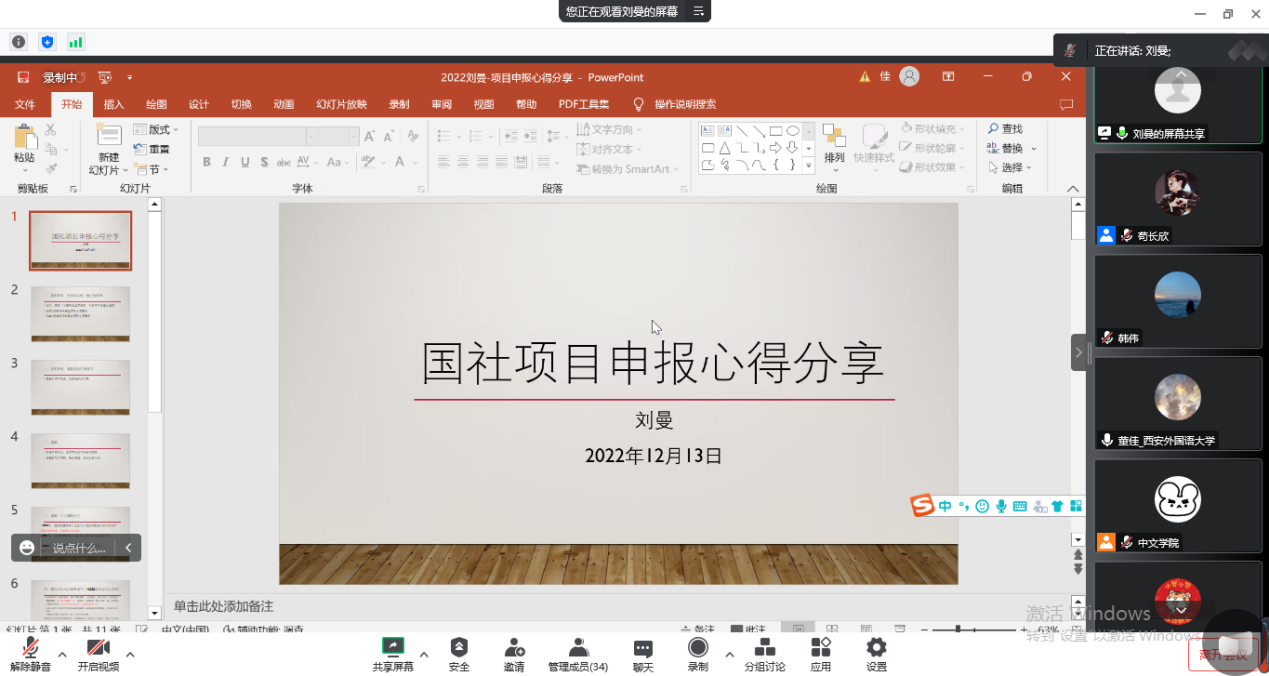1269x676 pixels.
Task: Click the 新建幻灯片 new slide icon
Action: pyautogui.click(x=108, y=136)
